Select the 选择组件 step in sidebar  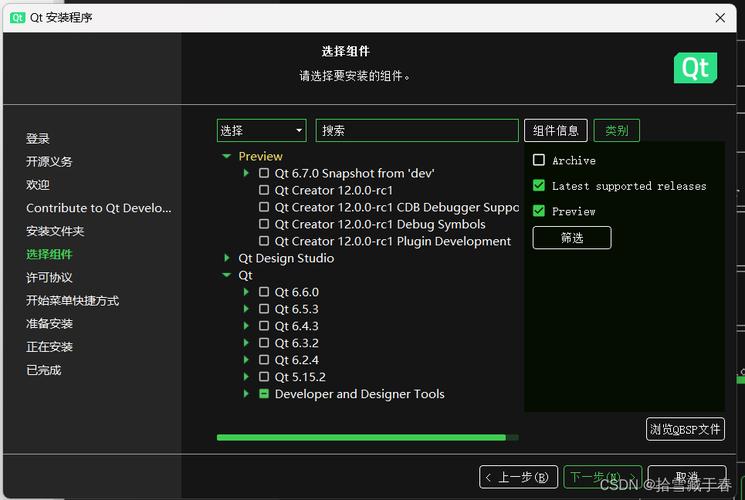pos(49,254)
